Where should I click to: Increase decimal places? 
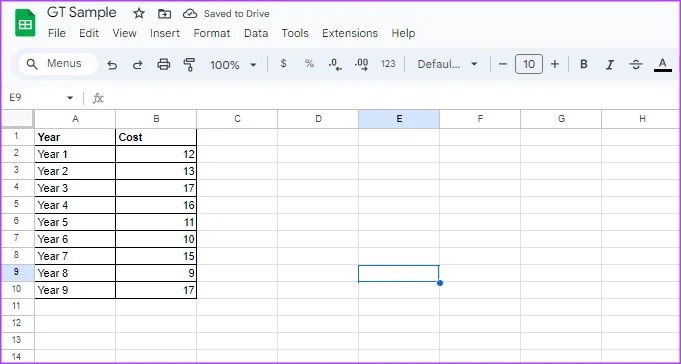click(361, 64)
